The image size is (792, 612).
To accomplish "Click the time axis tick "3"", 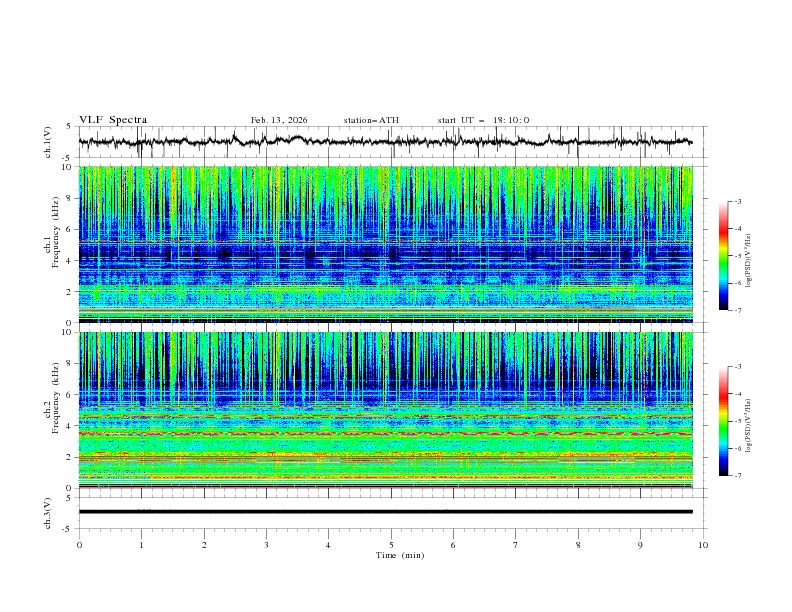I will coord(266,545).
